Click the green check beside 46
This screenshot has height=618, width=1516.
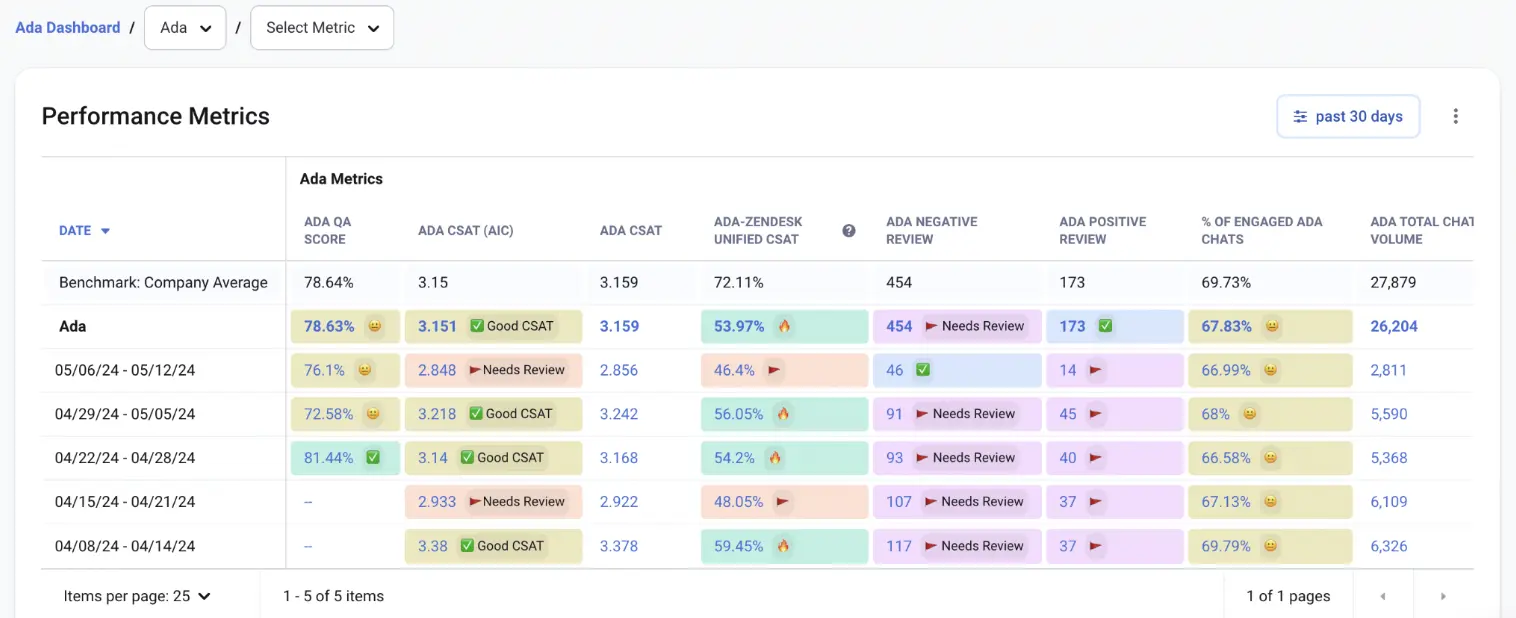[923, 370]
